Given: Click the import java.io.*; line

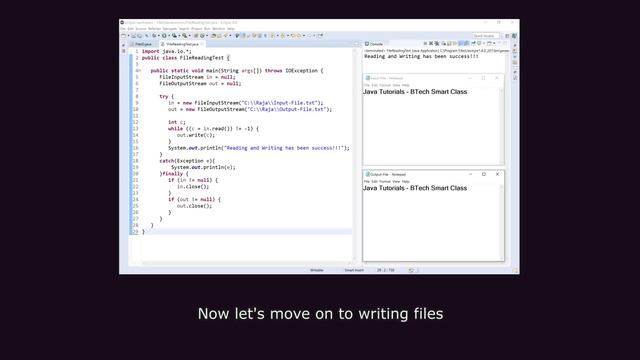Looking at the screenshot, I should point(167,51).
